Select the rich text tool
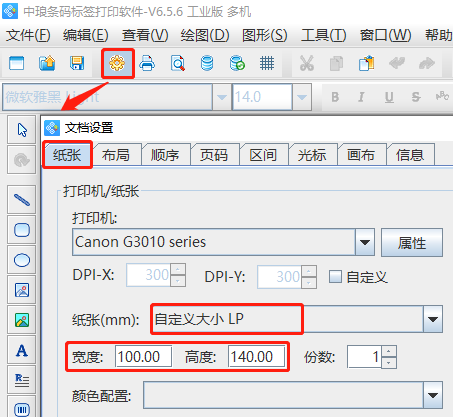 pos(22,380)
